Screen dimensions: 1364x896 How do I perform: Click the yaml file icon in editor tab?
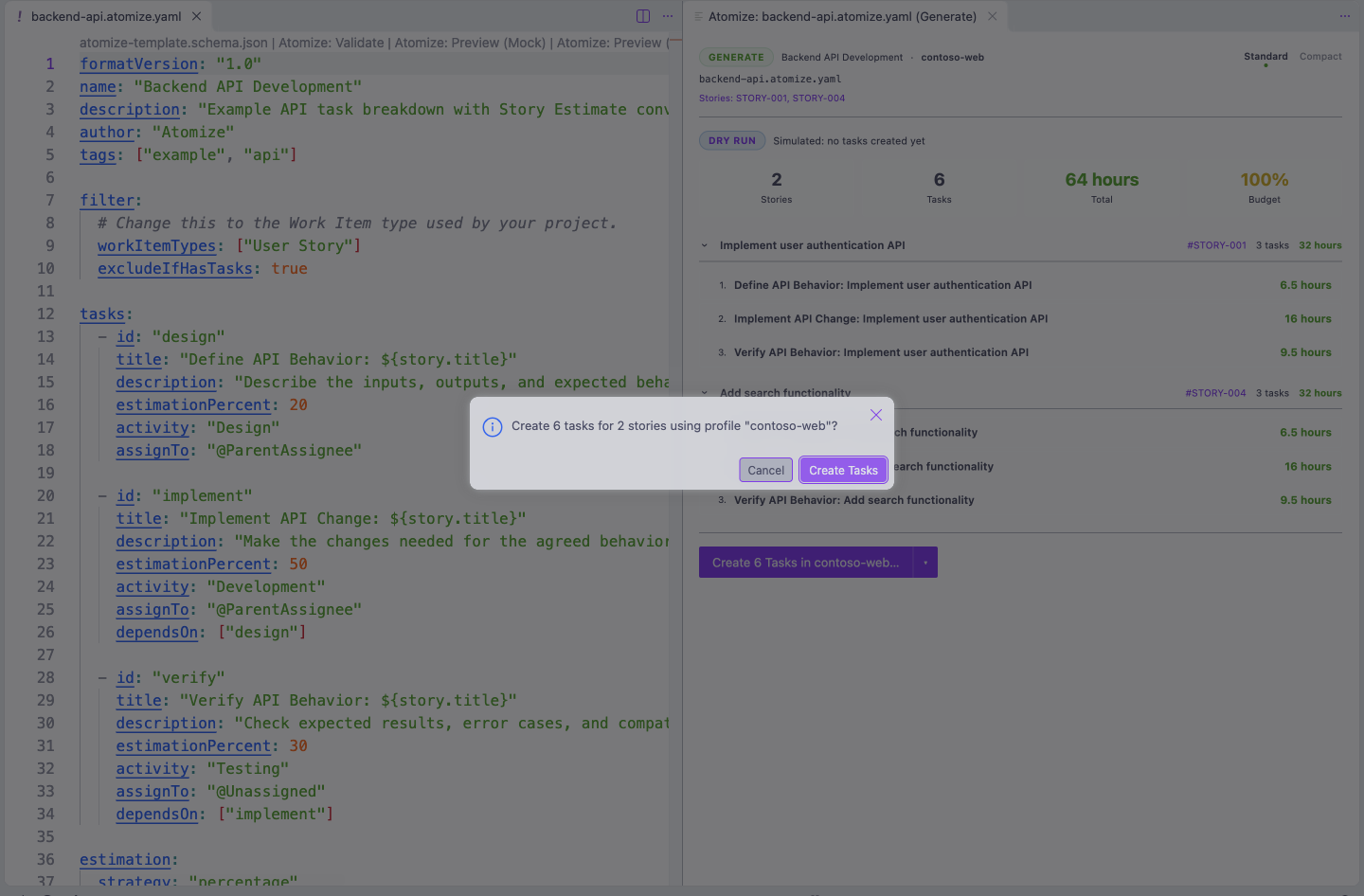point(19,16)
